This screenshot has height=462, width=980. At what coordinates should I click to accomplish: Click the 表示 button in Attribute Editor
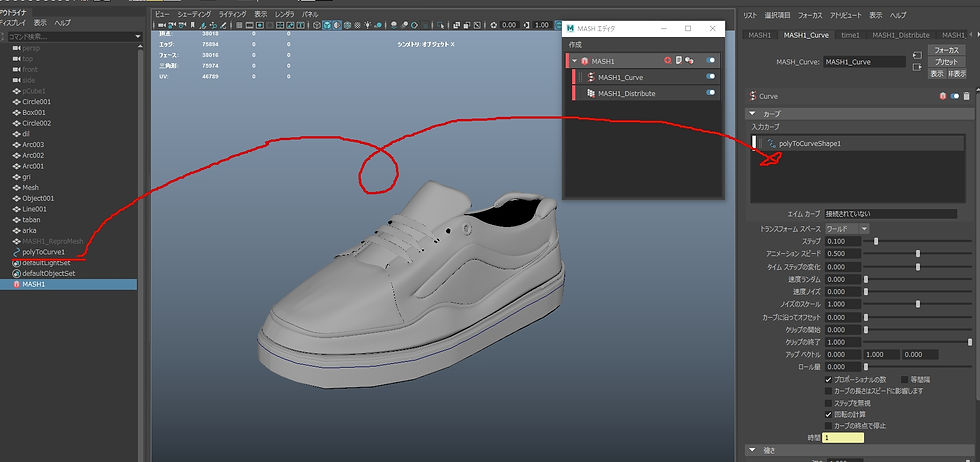[x=936, y=73]
